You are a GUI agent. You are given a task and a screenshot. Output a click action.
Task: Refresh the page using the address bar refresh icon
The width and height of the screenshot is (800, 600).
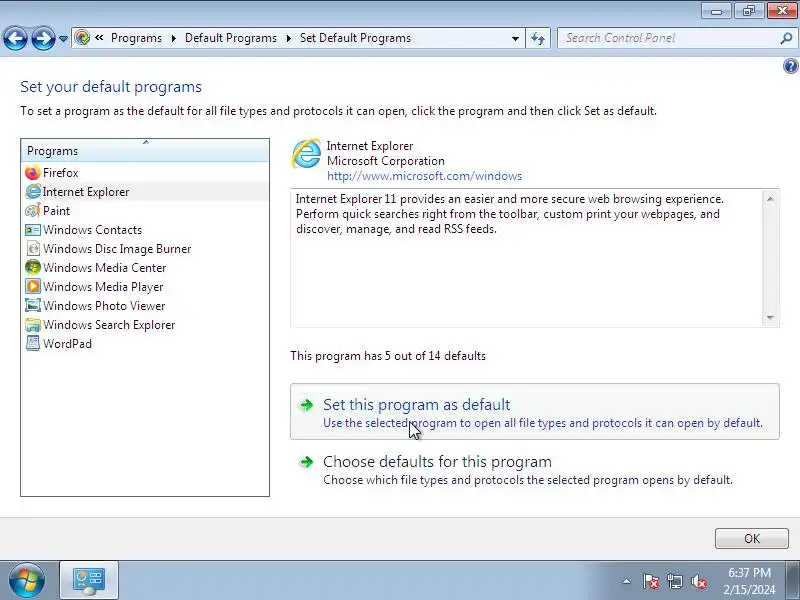point(538,38)
